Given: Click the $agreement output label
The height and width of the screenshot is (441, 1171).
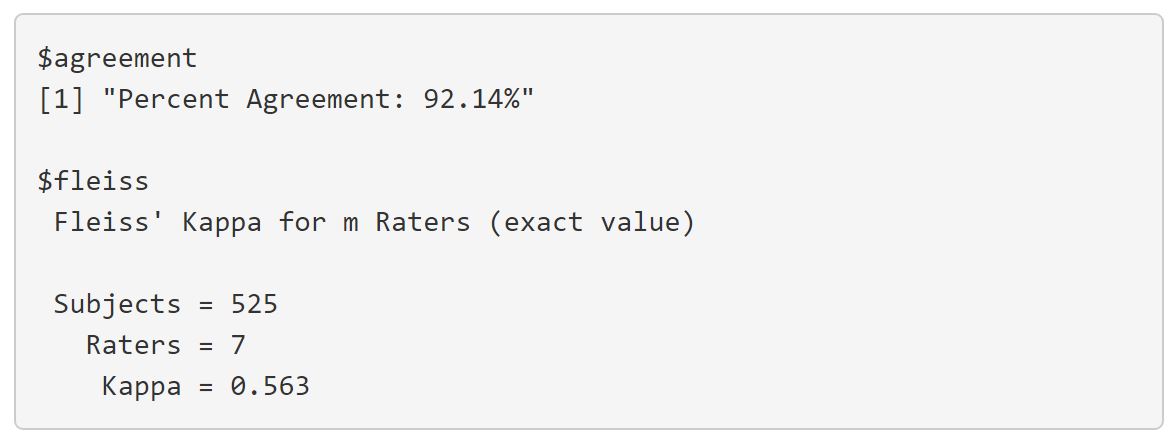Looking at the screenshot, I should tap(117, 59).
